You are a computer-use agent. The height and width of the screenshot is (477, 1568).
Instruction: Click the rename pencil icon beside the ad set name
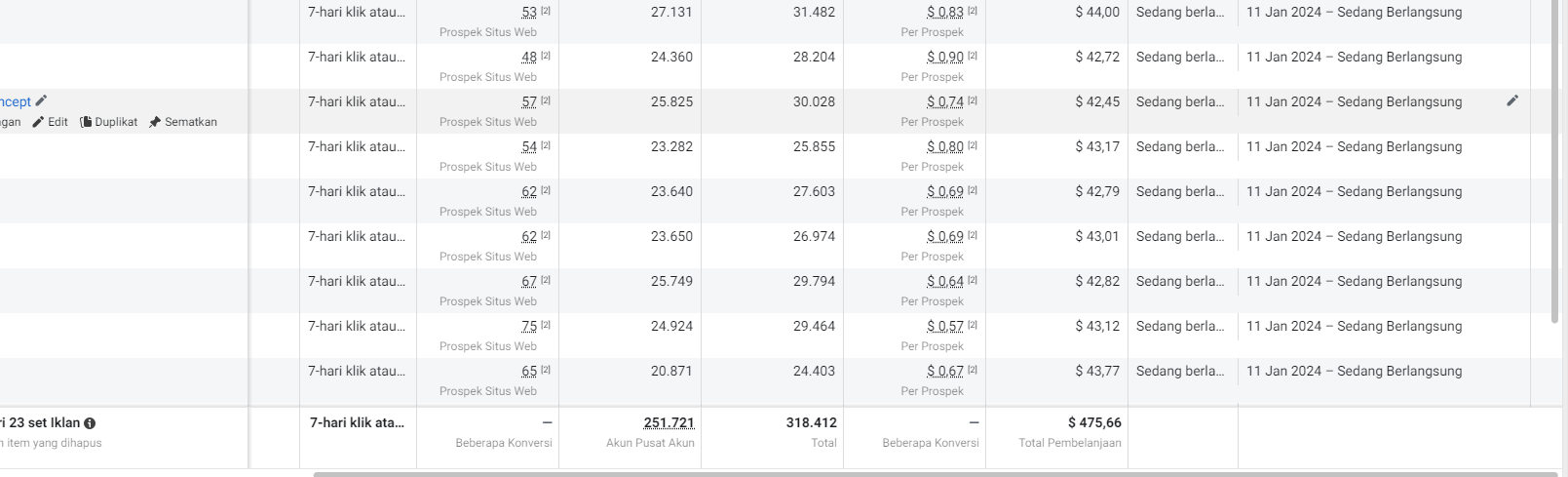coord(41,100)
